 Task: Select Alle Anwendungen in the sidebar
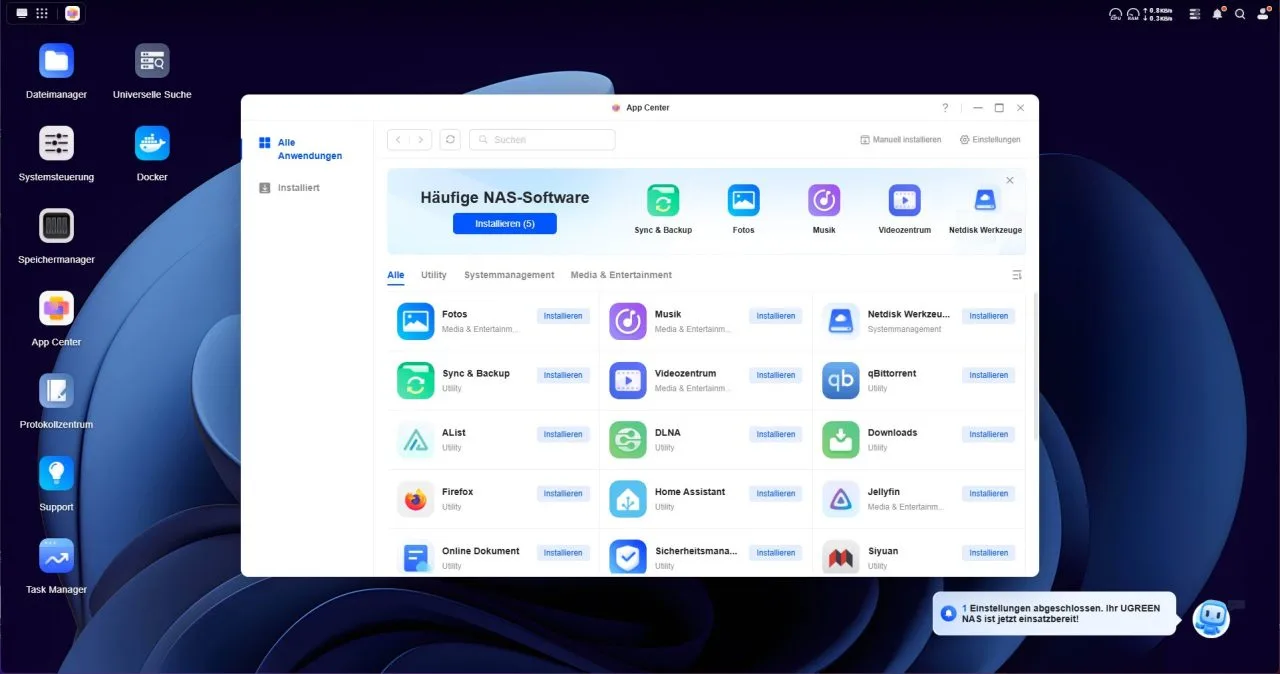coord(310,149)
